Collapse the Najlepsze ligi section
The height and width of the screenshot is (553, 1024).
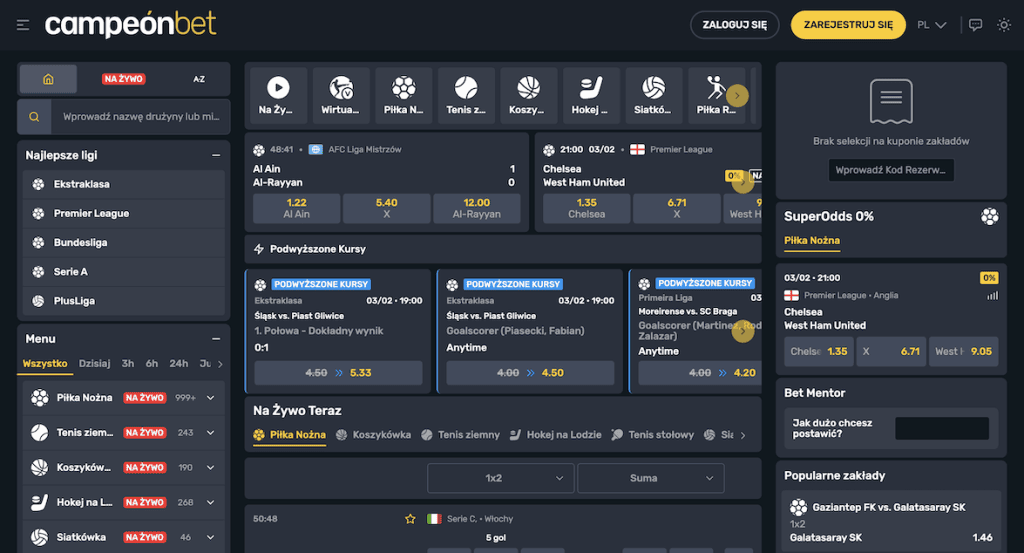[x=216, y=155]
